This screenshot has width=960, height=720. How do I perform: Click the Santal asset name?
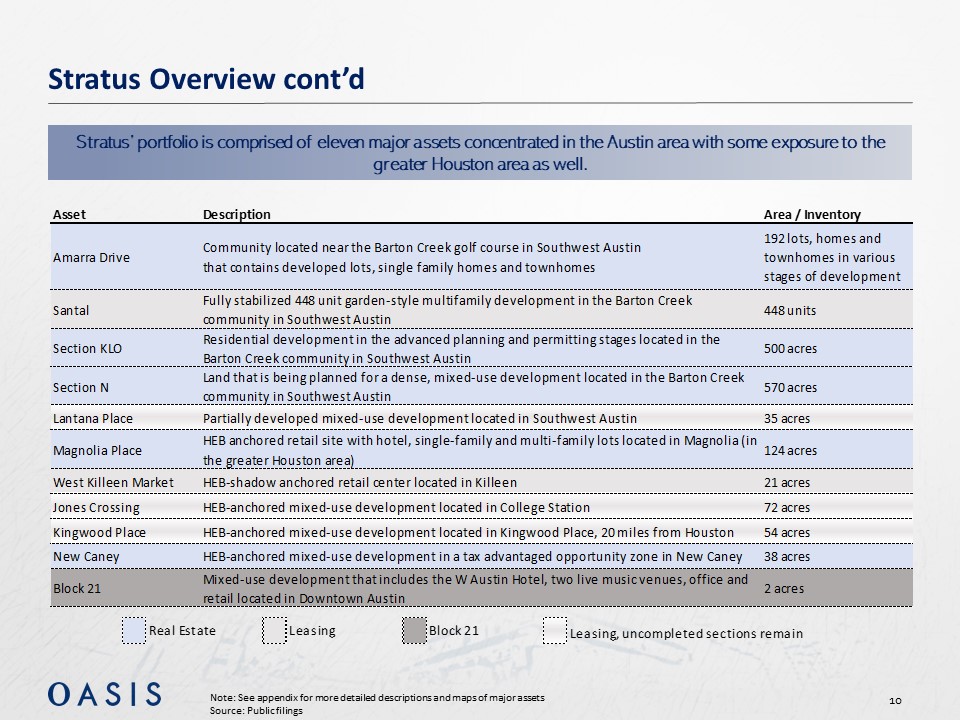[x=70, y=310]
